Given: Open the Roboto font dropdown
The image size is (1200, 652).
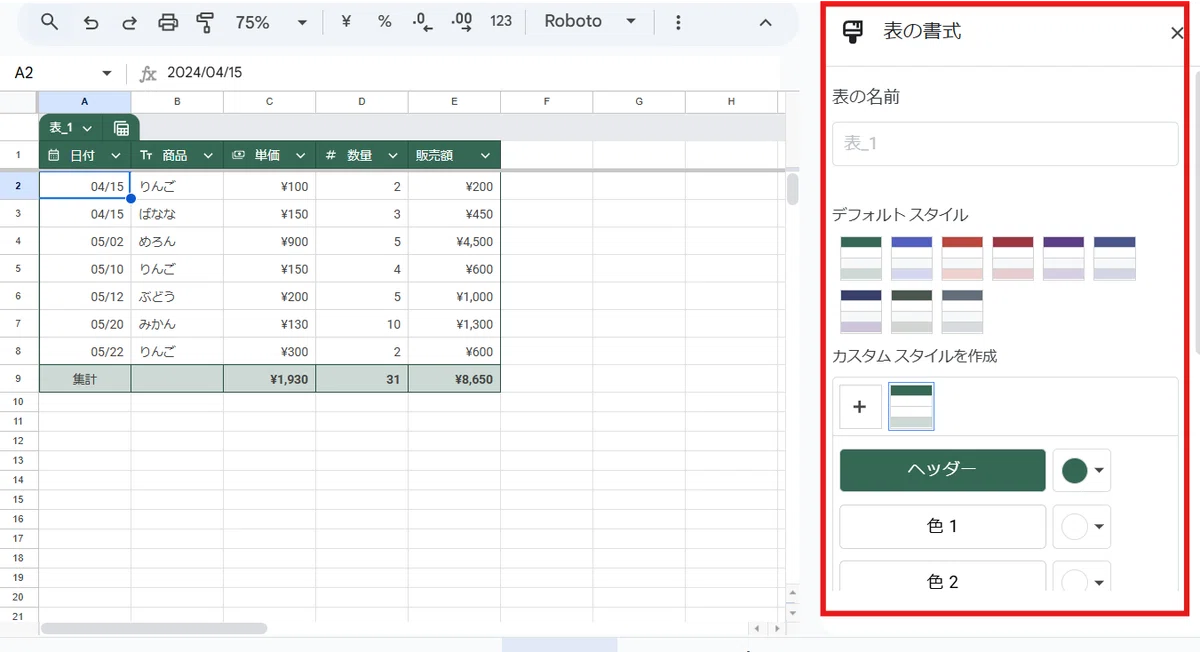Looking at the screenshot, I should click(x=590, y=22).
